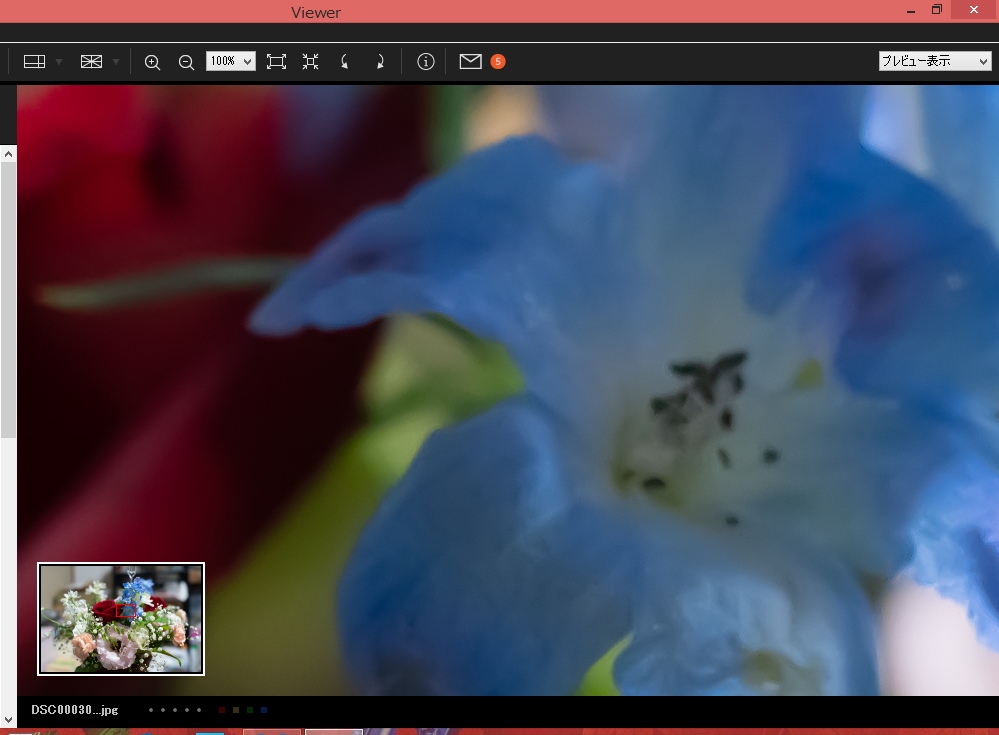This screenshot has width=999, height=735.
Task: Expand the grid guide options arrow
Action: [x=115, y=62]
